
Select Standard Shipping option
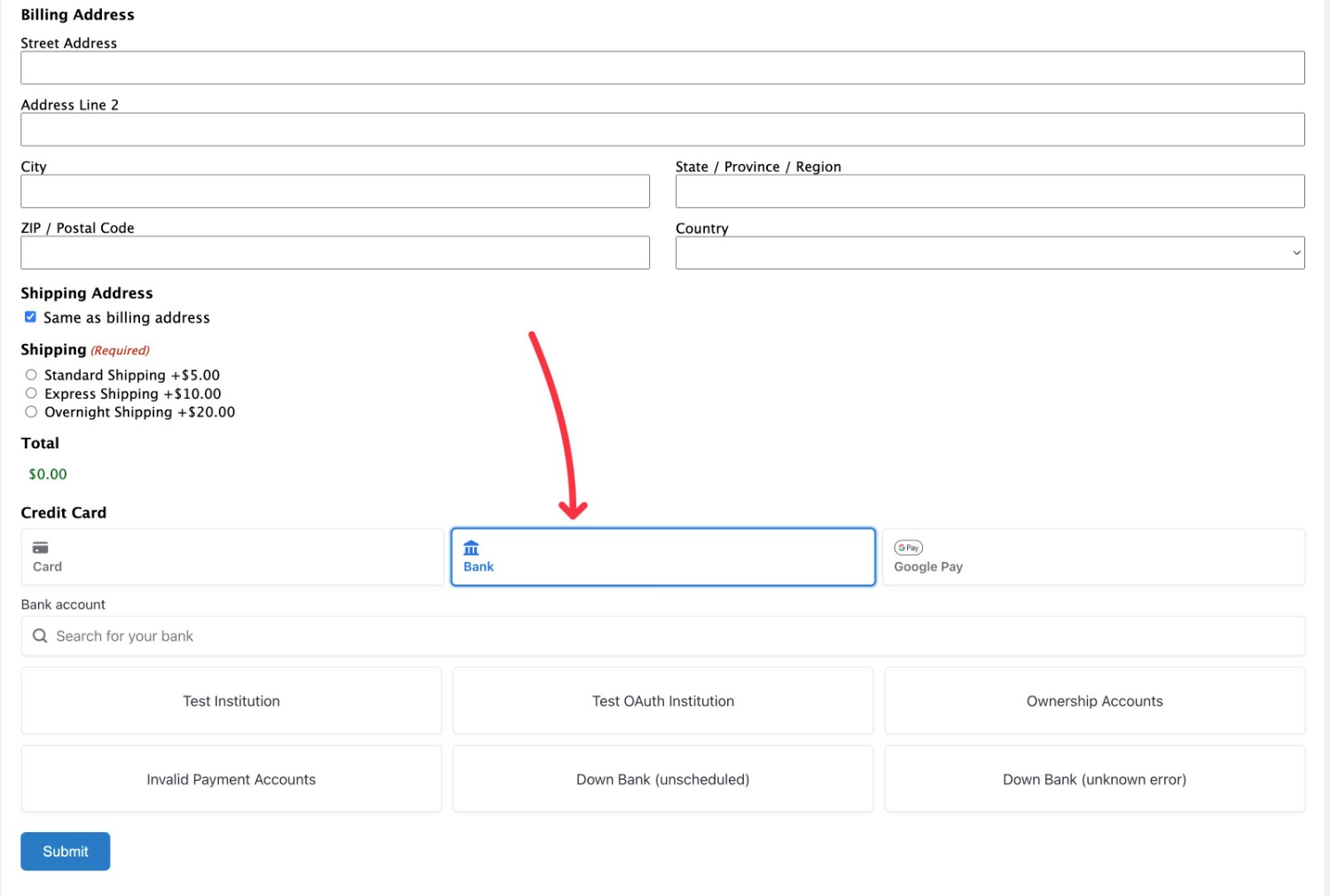coord(31,374)
